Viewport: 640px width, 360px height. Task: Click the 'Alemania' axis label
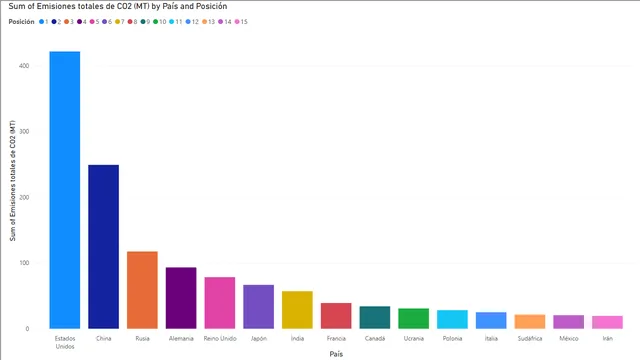181,338
